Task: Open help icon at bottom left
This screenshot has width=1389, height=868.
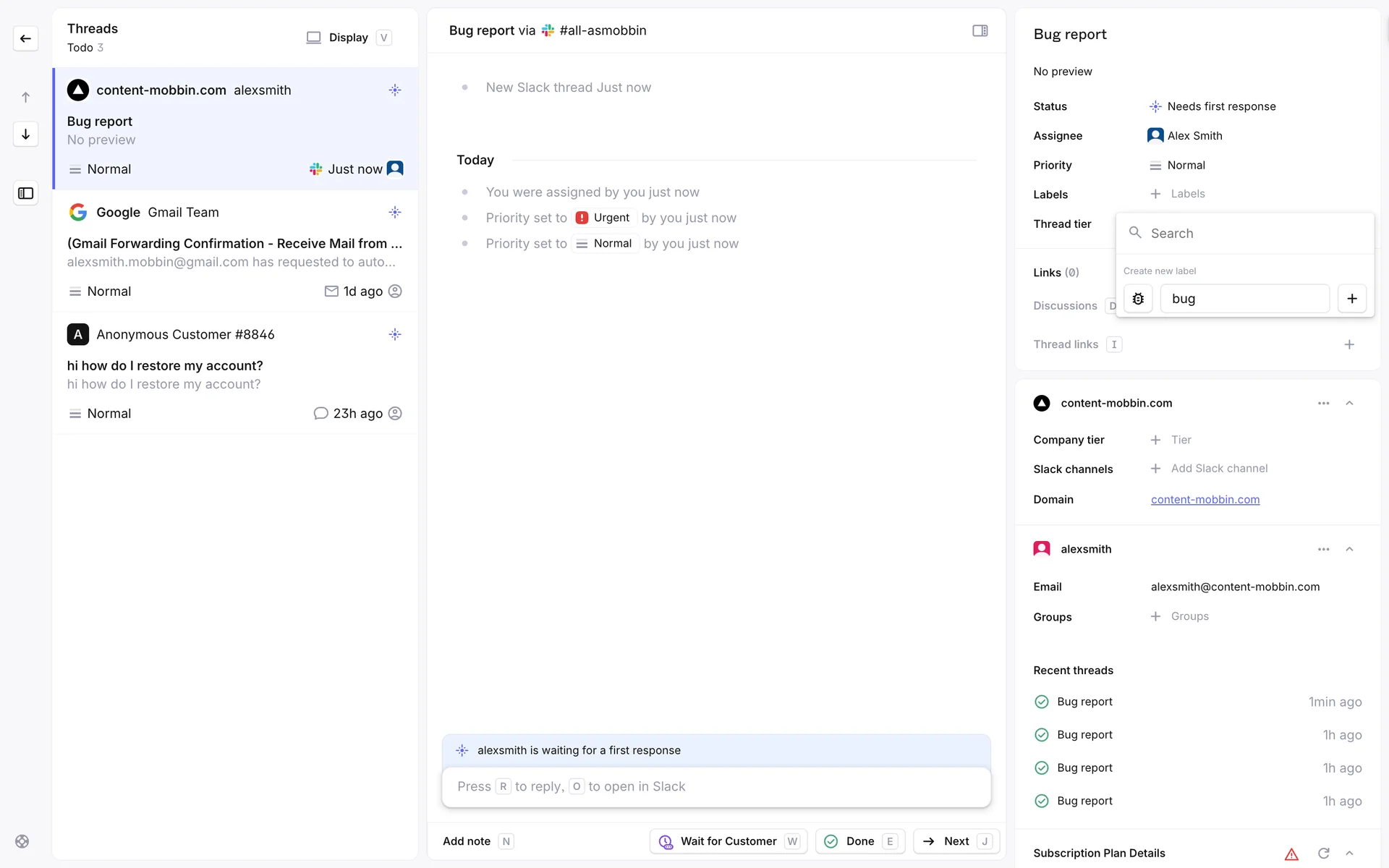Action: (22, 841)
